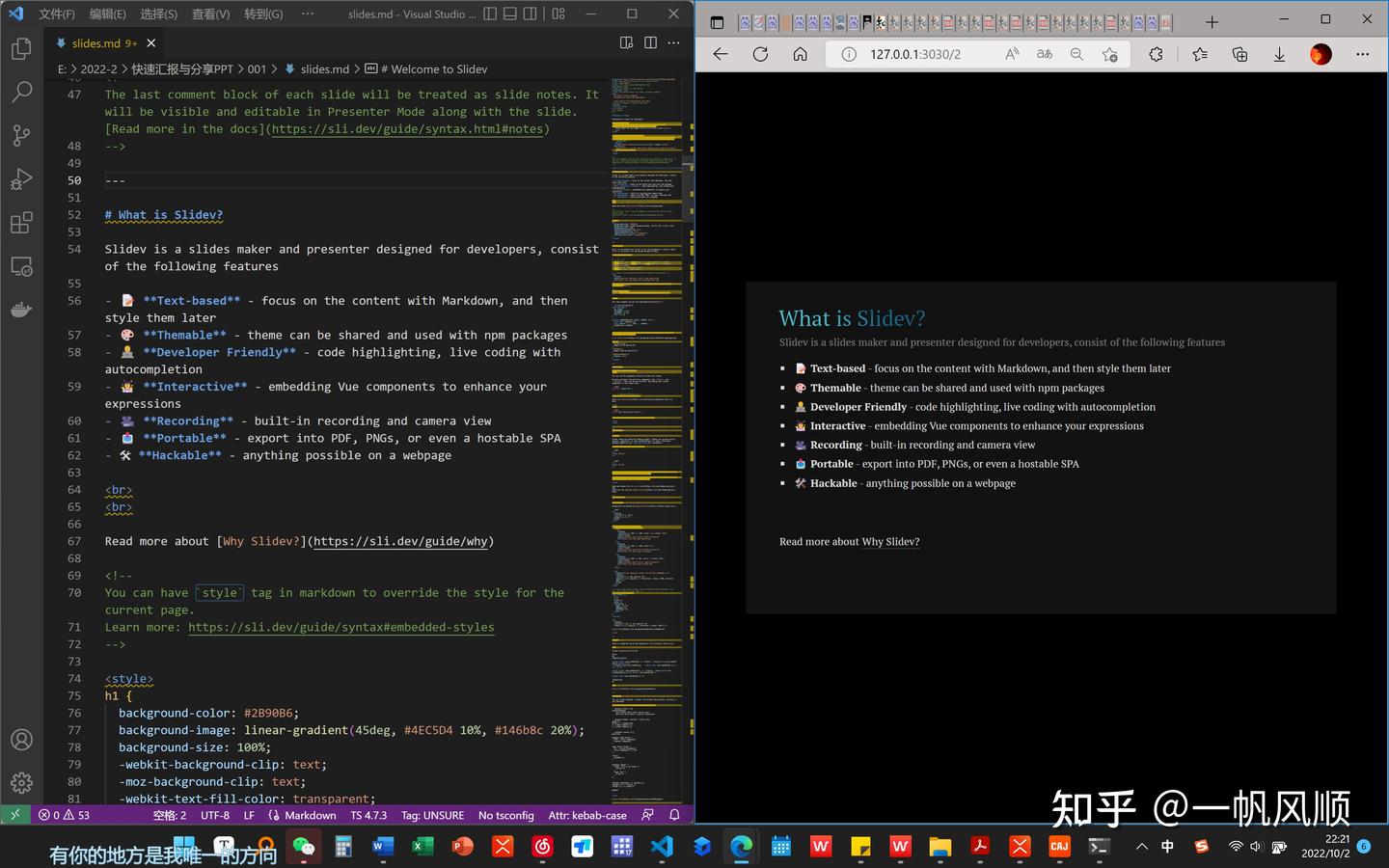Open Source Control view
Viewport: 1389px width, 868px height.
(21, 135)
